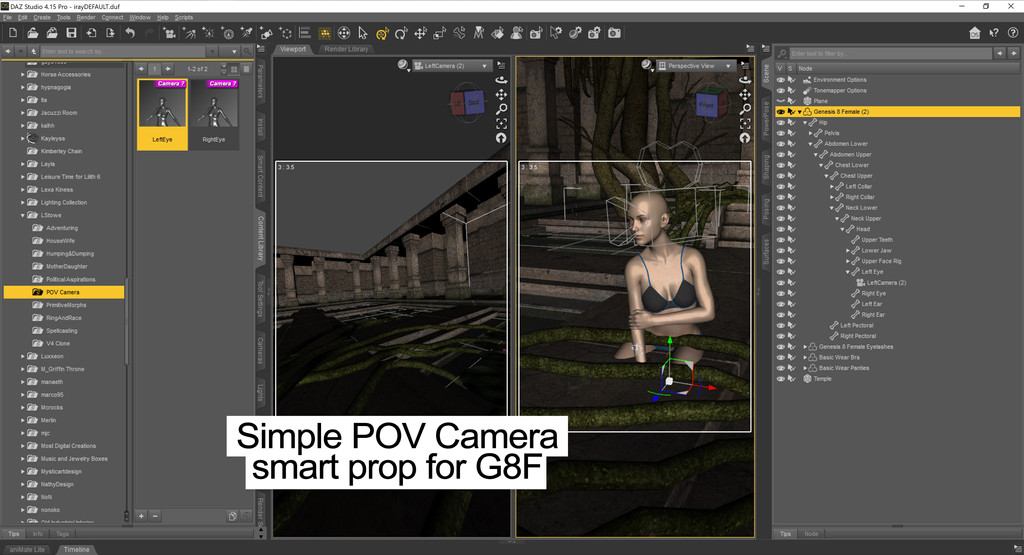1024x555 pixels.
Task: Open the aniMate Lite tab
Action: point(27,550)
